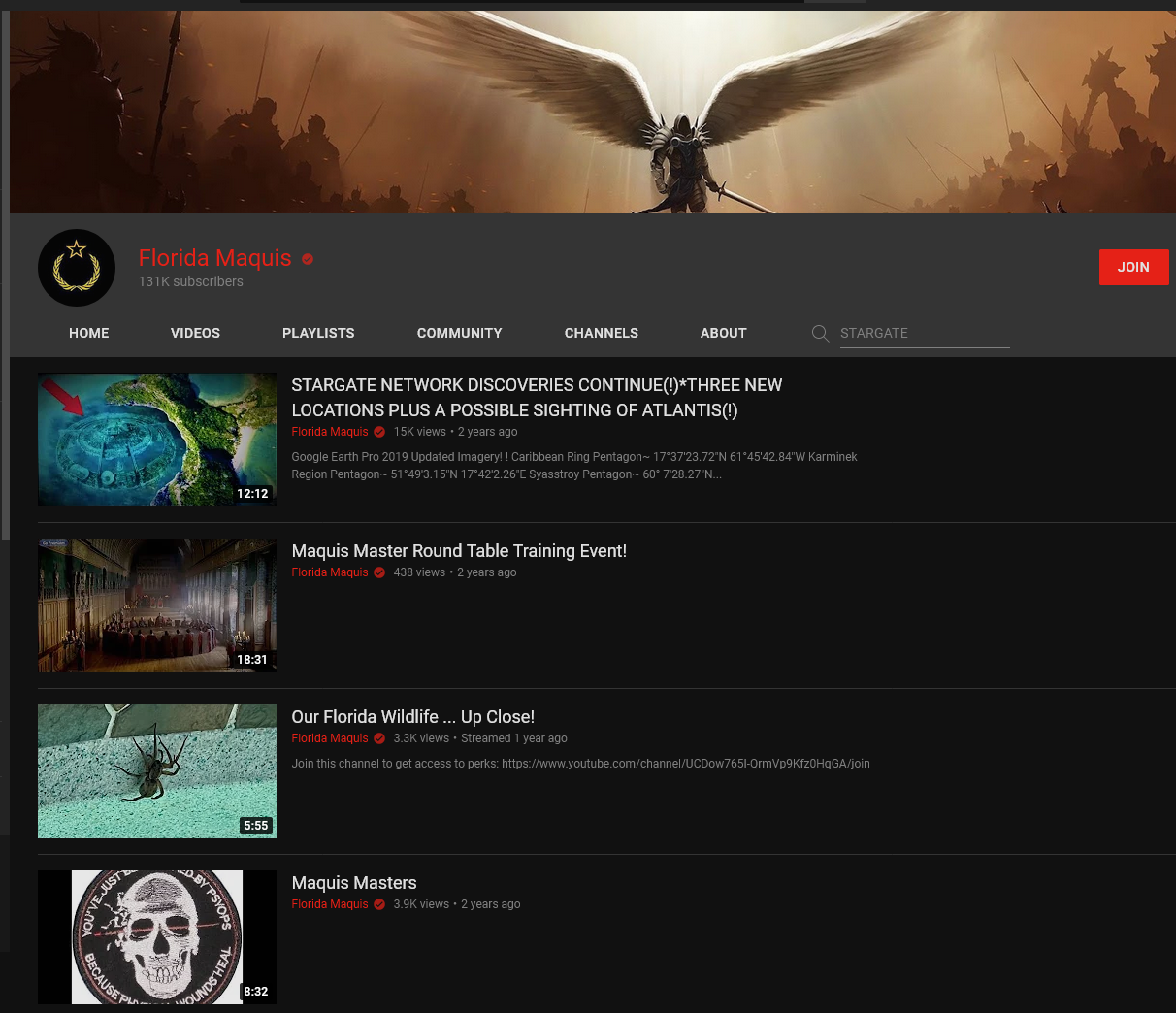The height and width of the screenshot is (1013, 1176).
Task: Click the Google Earth Pro 2019 description text
Action: tap(574, 466)
